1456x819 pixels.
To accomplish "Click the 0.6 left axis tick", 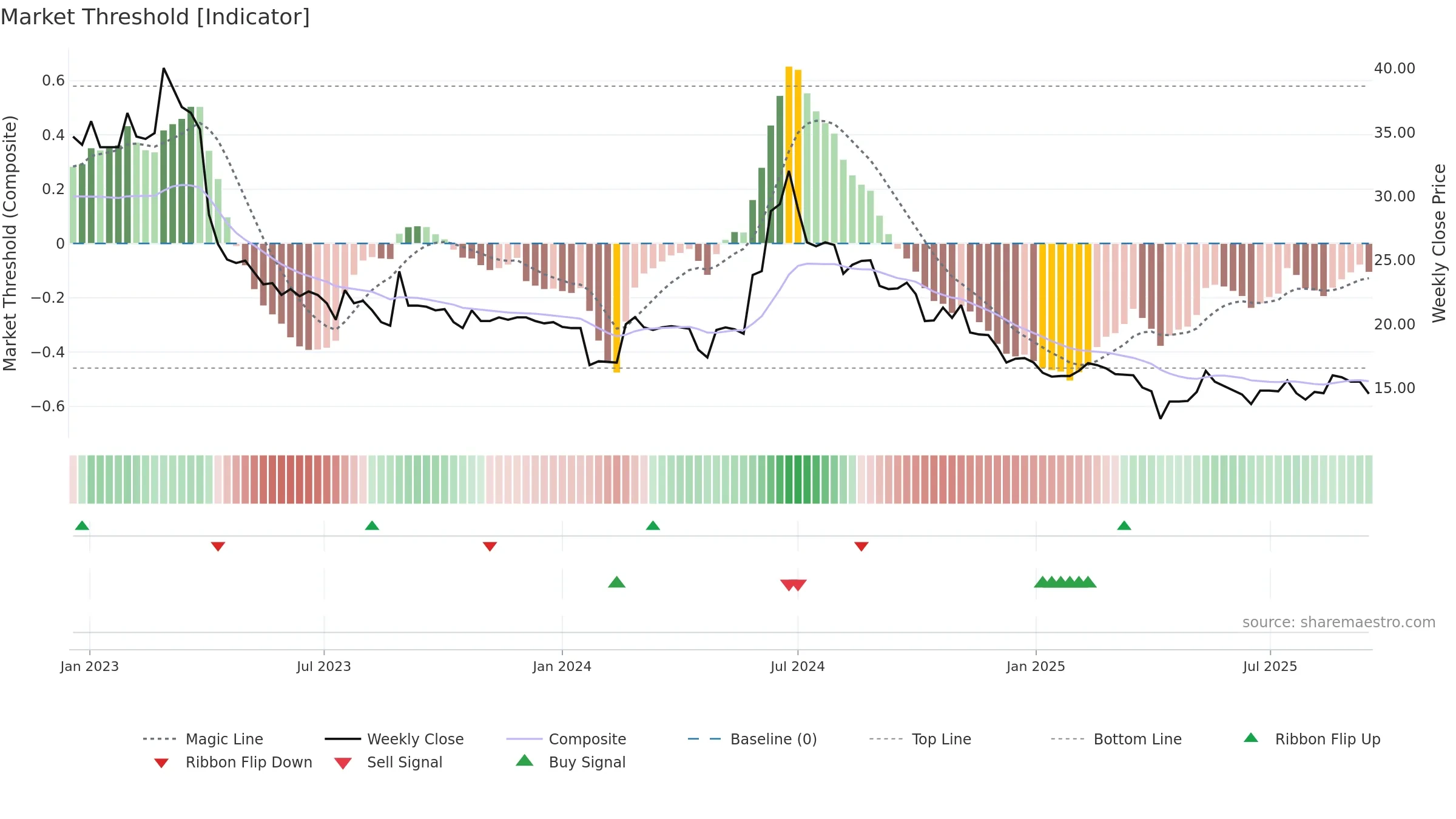I will tap(53, 81).
